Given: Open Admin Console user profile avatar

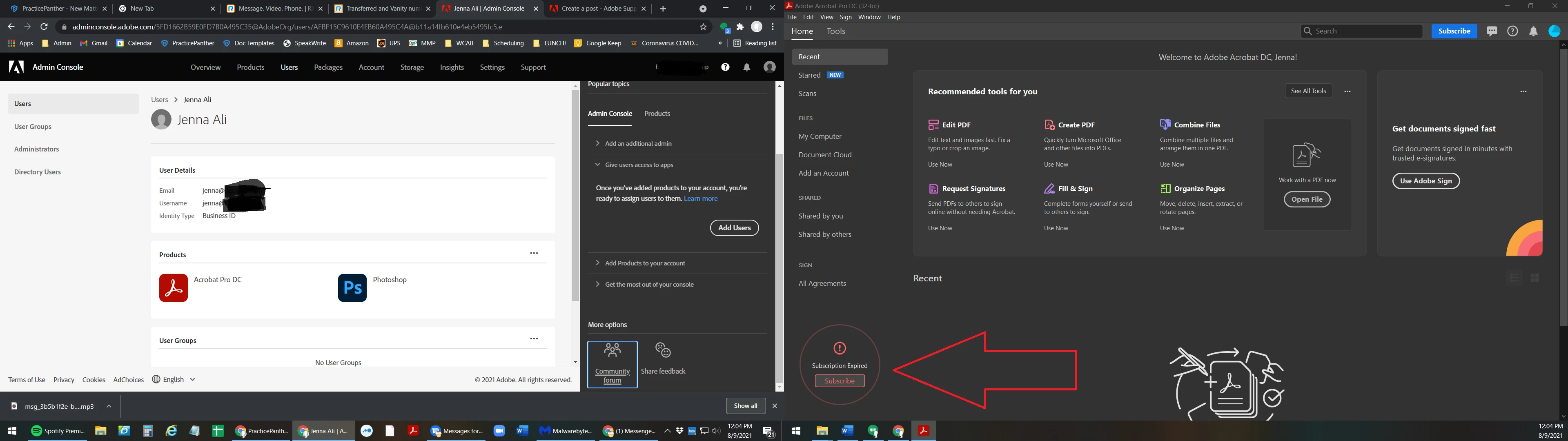Looking at the screenshot, I should pos(769,67).
